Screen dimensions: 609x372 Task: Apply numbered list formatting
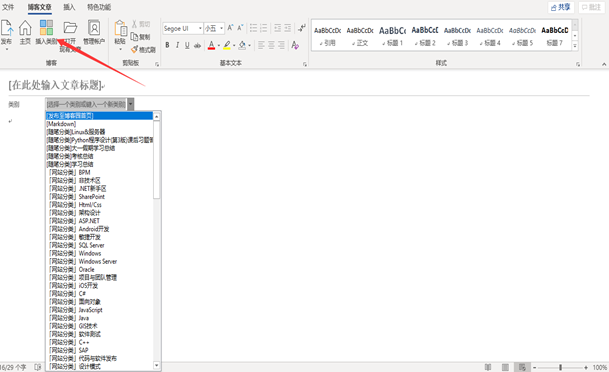(x=264, y=28)
